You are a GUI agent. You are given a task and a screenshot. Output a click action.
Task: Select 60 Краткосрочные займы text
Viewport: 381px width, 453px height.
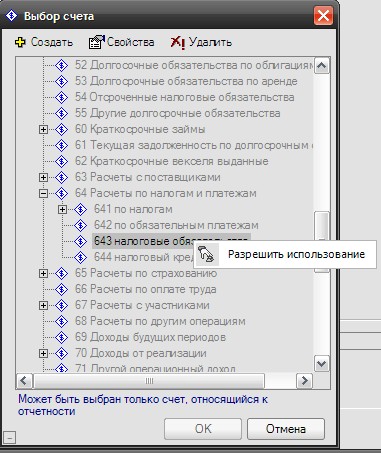[140, 129]
